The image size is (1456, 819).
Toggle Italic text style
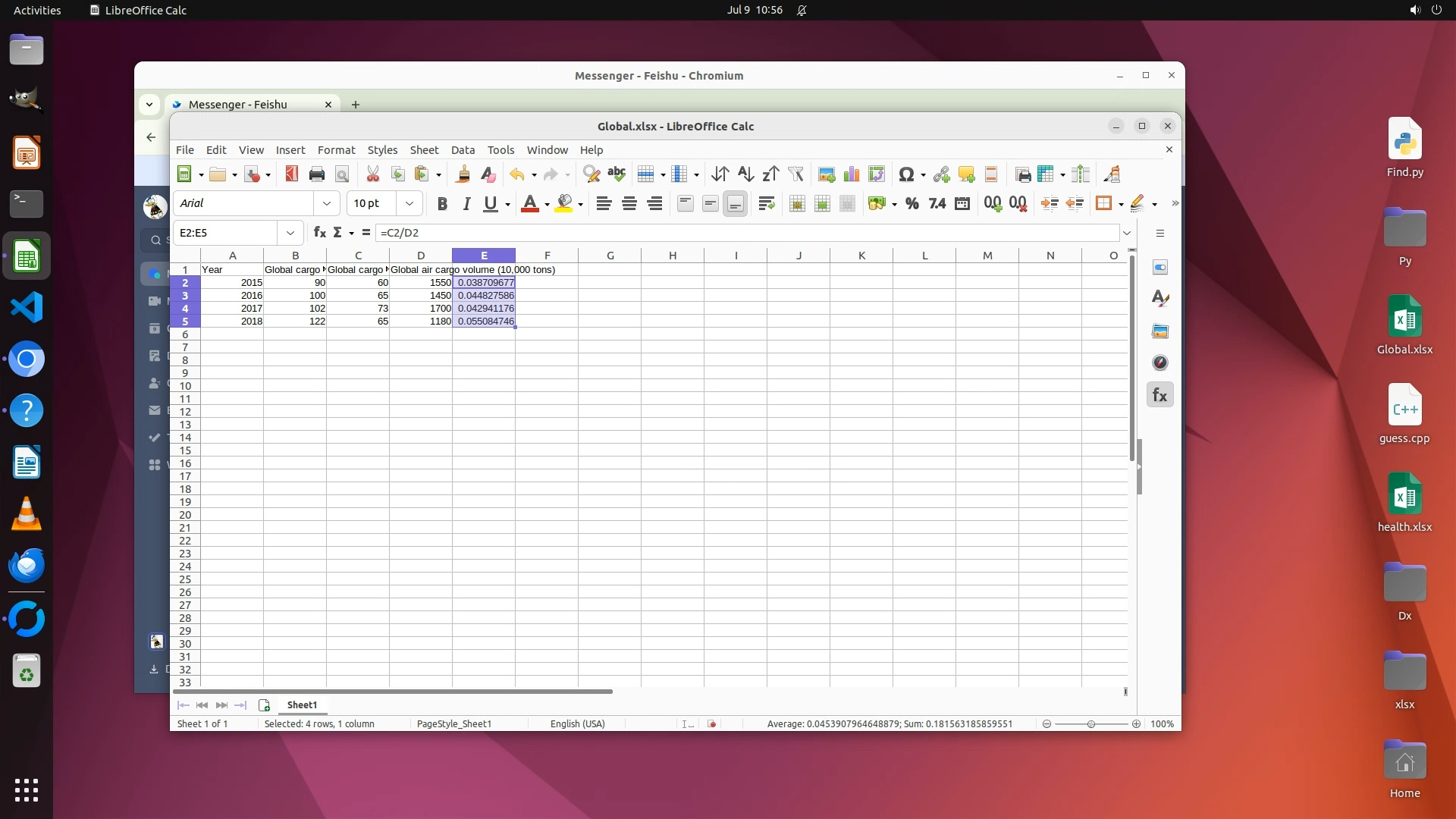tap(466, 203)
